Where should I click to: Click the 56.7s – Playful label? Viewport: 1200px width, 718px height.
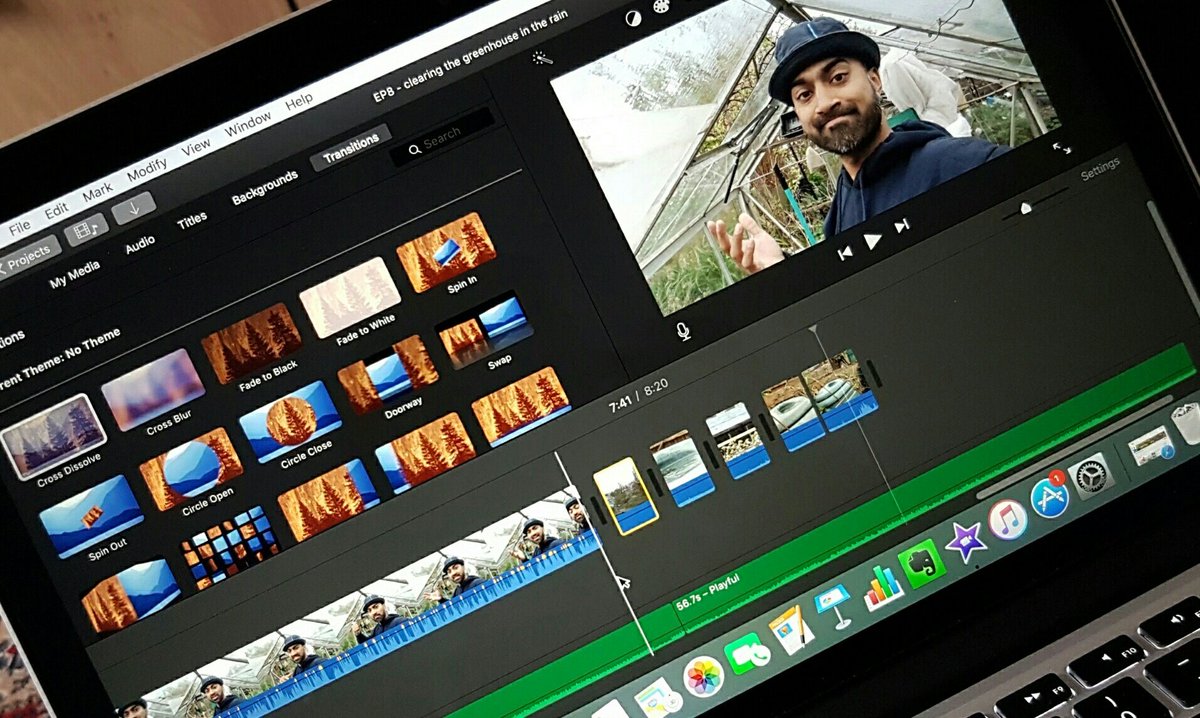(x=708, y=592)
